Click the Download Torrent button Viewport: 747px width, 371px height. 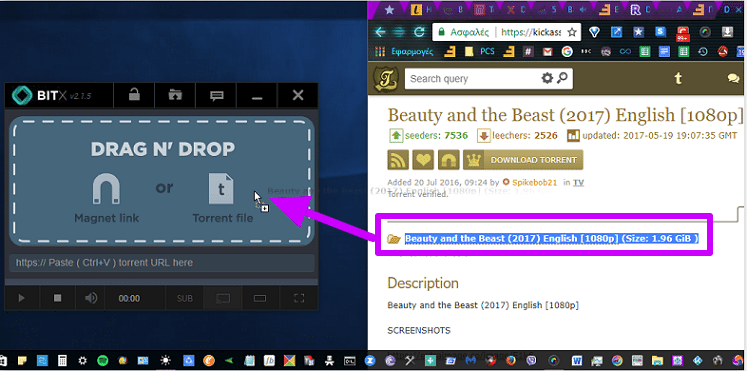tap(523, 160)
